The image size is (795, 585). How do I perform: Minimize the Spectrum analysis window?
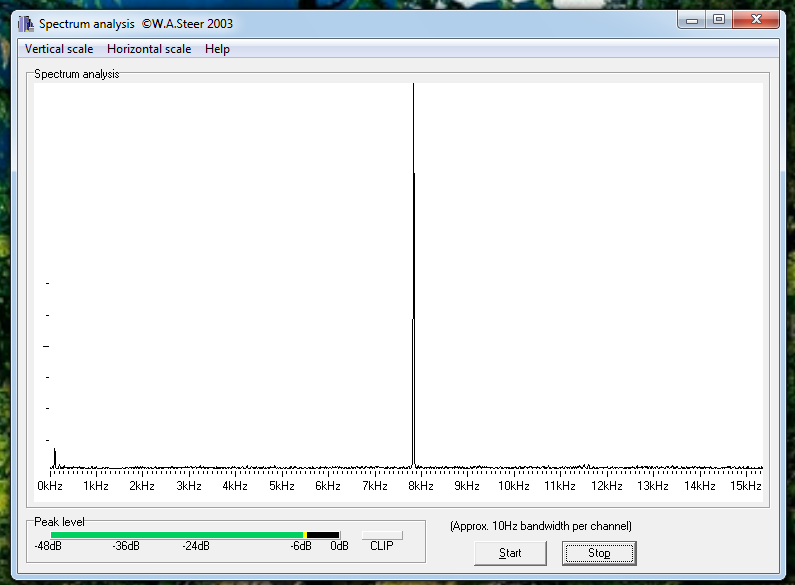pos(692,19)
